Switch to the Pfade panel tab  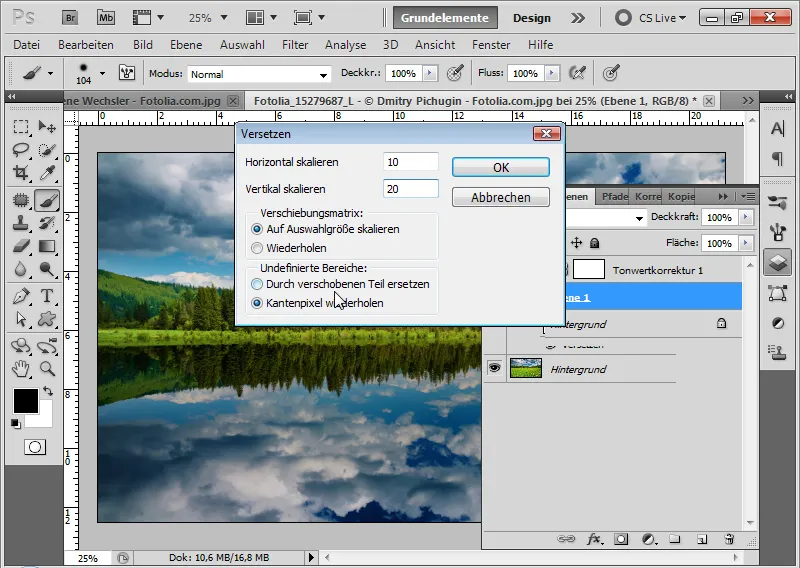tap(614, 196)
